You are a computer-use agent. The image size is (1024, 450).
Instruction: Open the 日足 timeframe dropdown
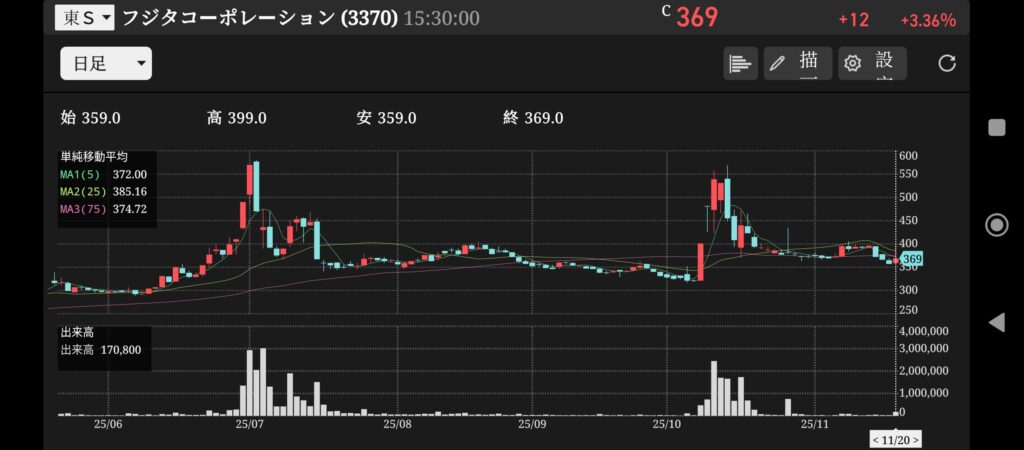point(105,64)
